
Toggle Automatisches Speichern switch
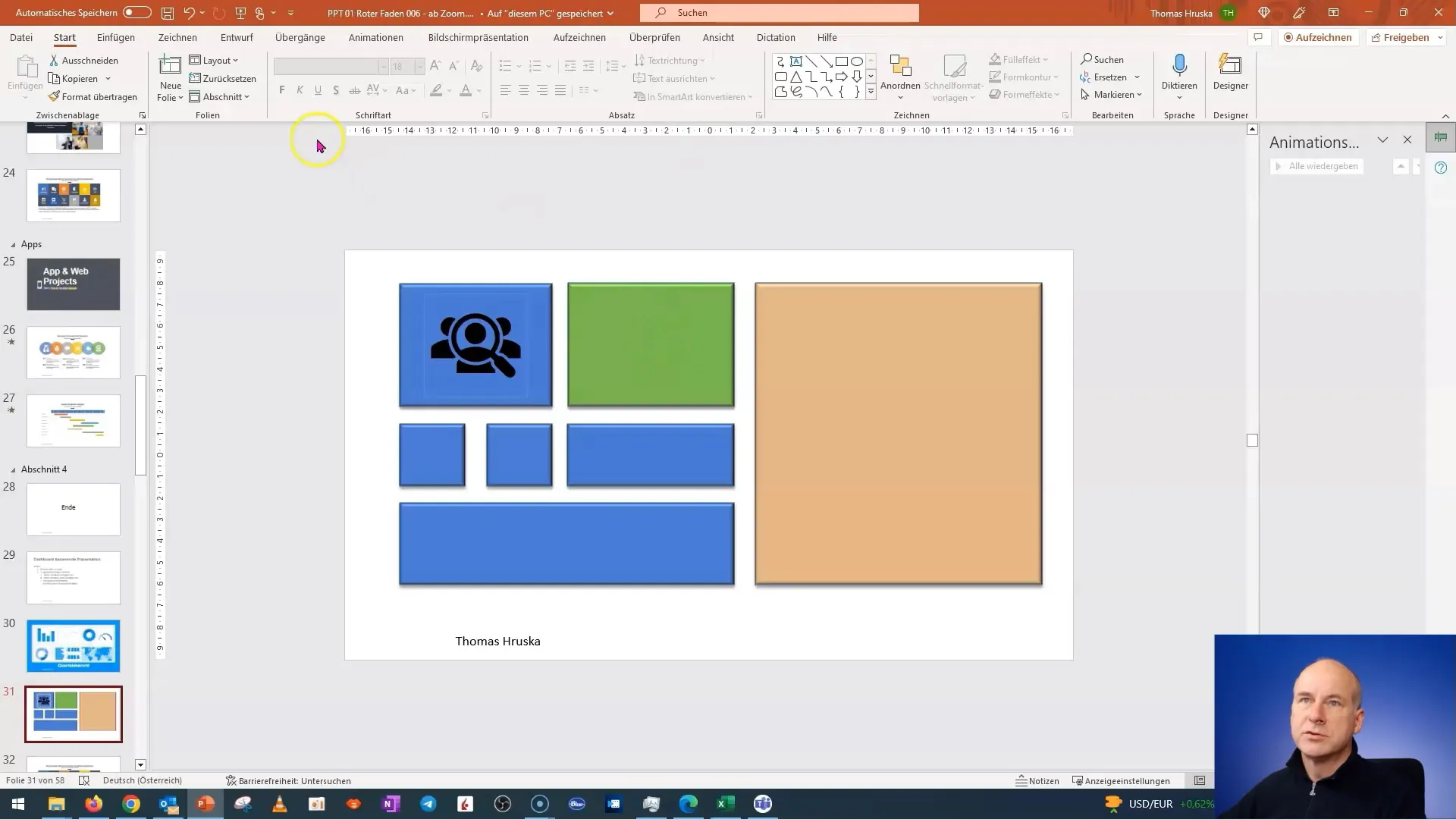131,12
